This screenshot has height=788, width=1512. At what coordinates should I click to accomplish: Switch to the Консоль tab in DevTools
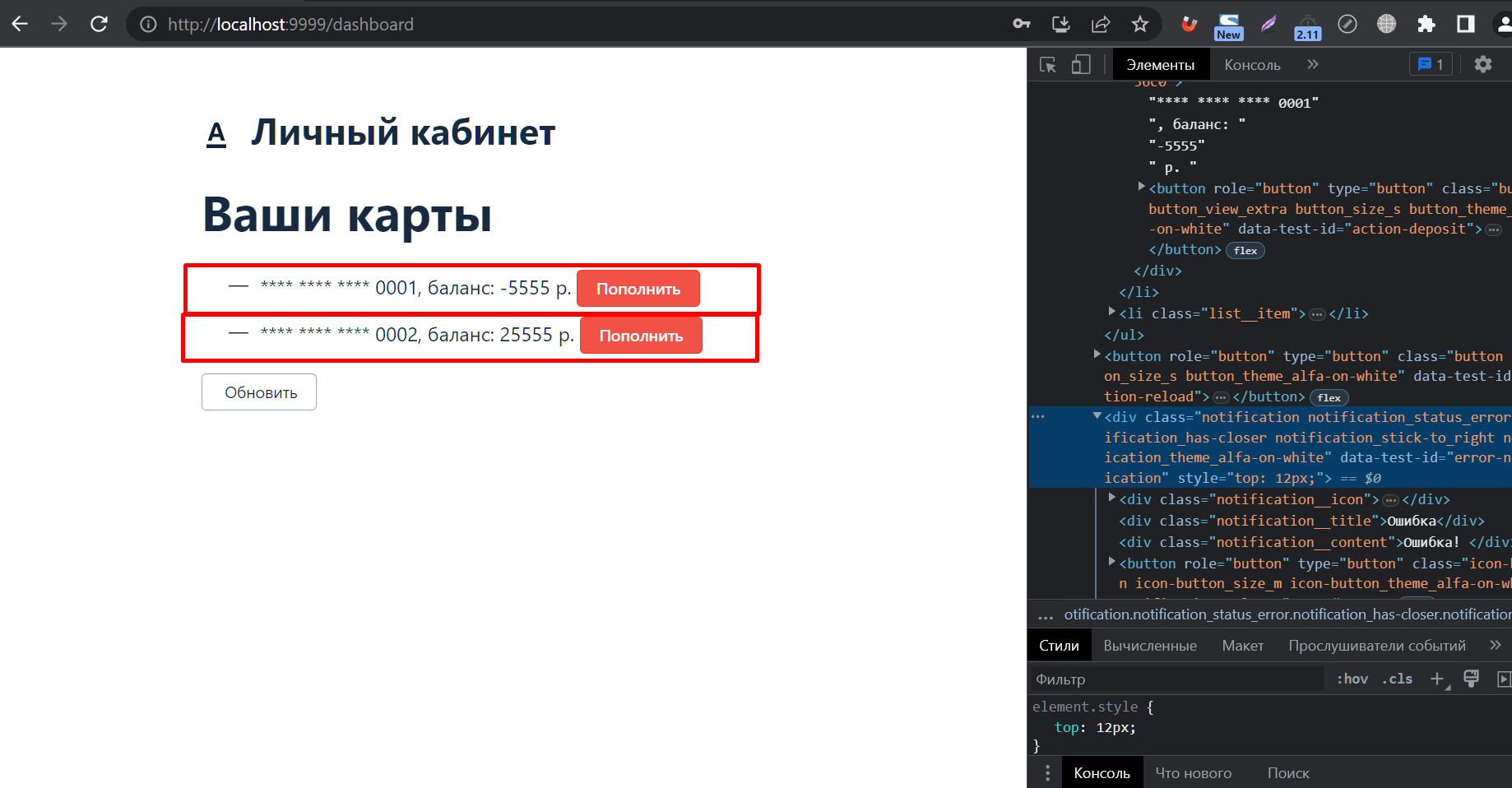click(x=1251, y=63)
